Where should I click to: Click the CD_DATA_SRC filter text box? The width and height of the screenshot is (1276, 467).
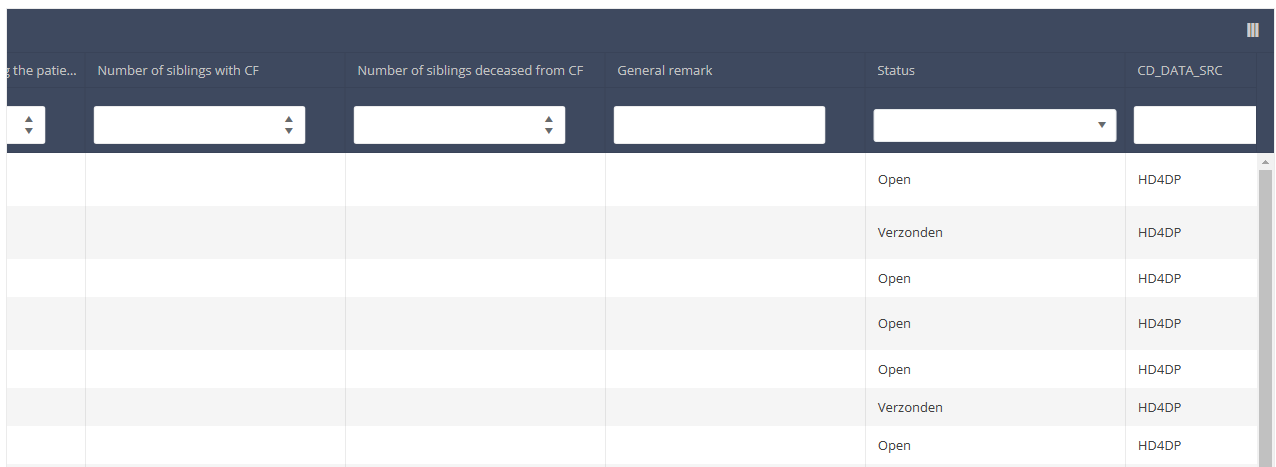point(1194,125)
